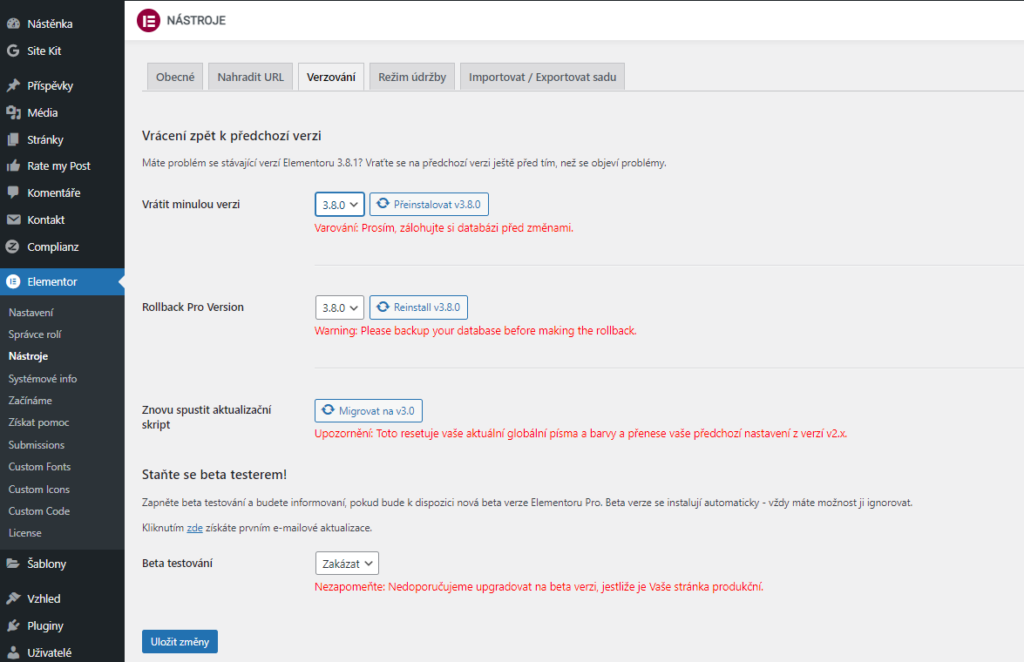Click the Uživatelé user icon

coord(13,652)
